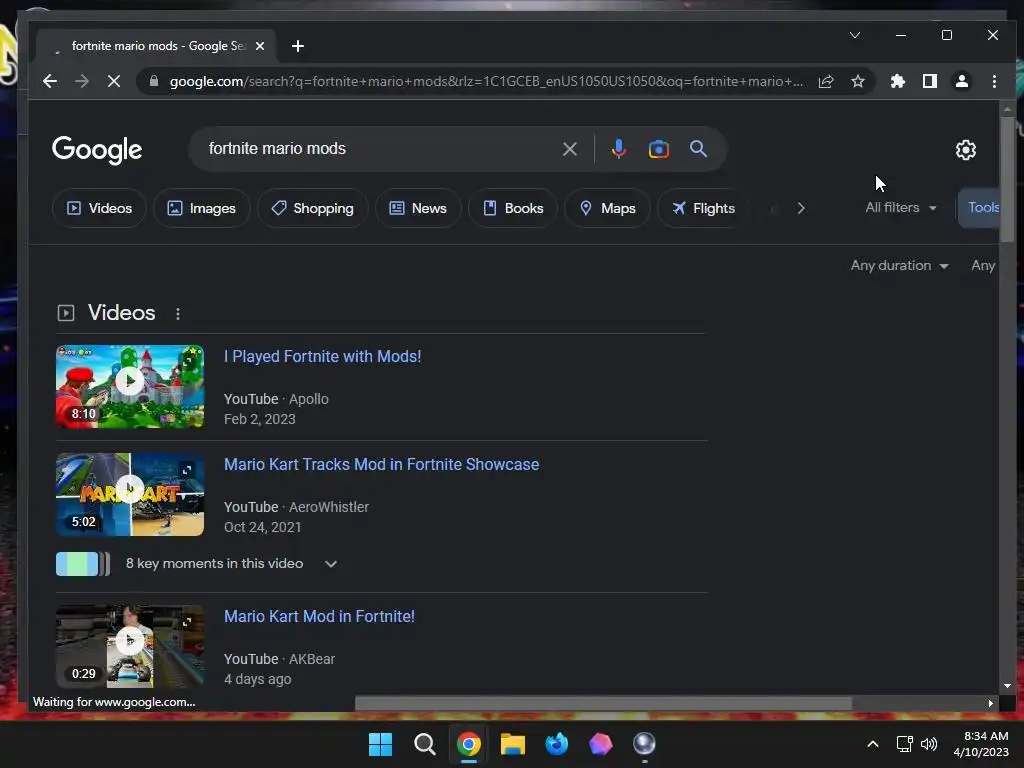Click the horizontal scrollbar thumb

(603, 703)
